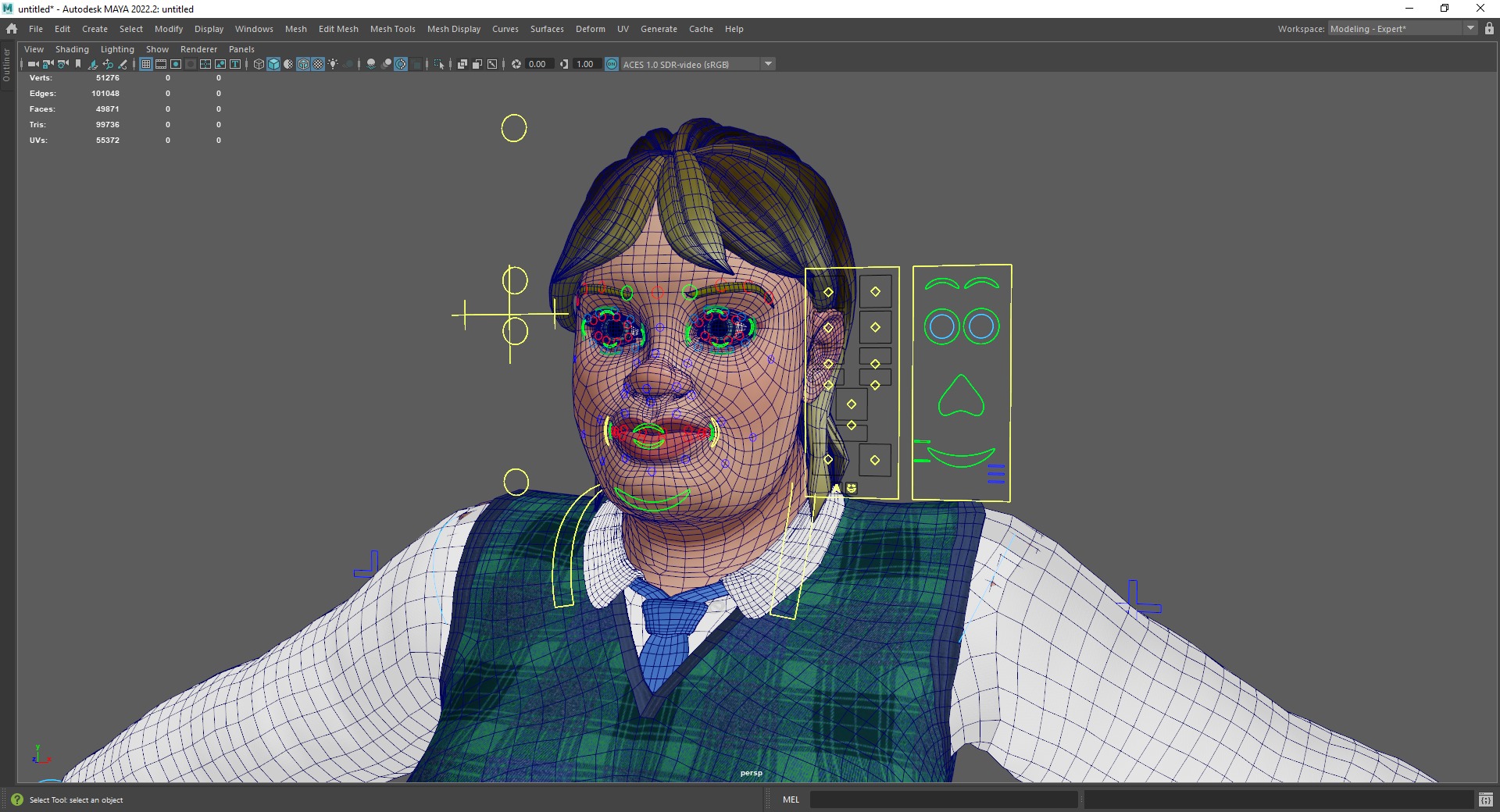This screenshot has height=812, width=1500.
Task: Click the Verts count label
Action: pos(41,78)
